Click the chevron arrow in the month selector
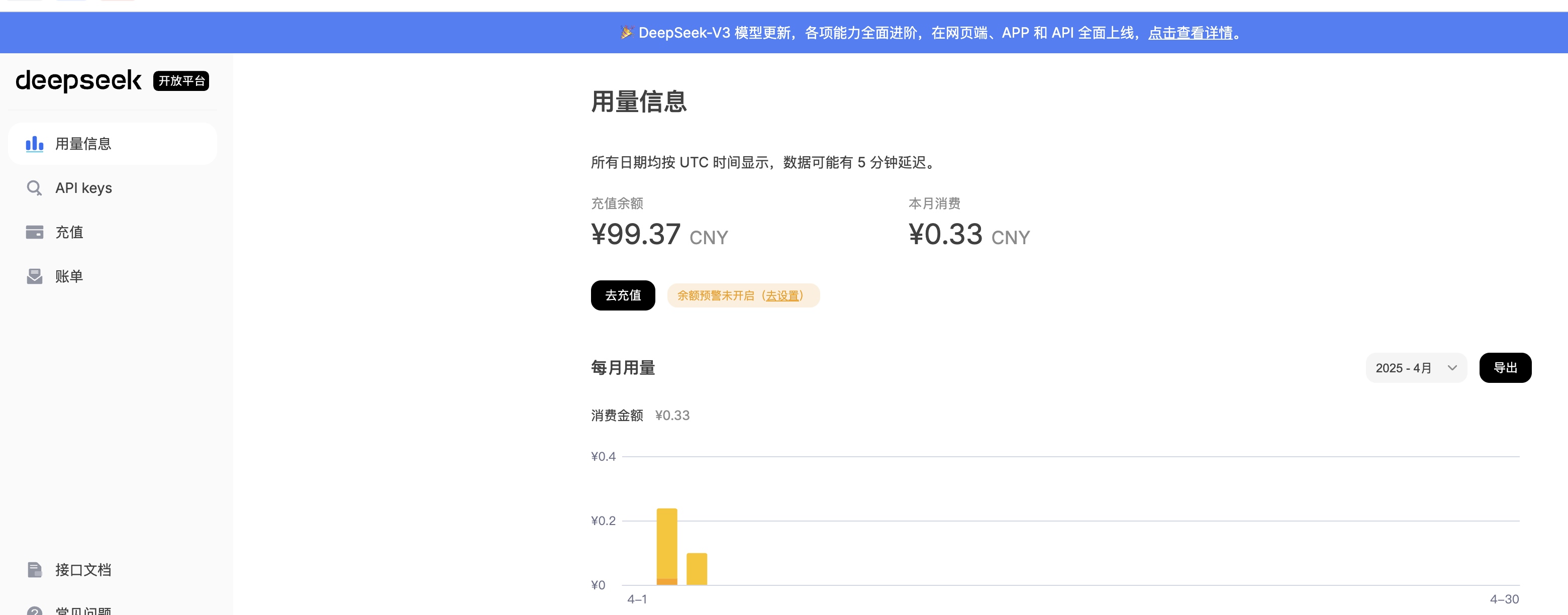The width and height of the screenshot is (1568, 615). (1452, 367)
